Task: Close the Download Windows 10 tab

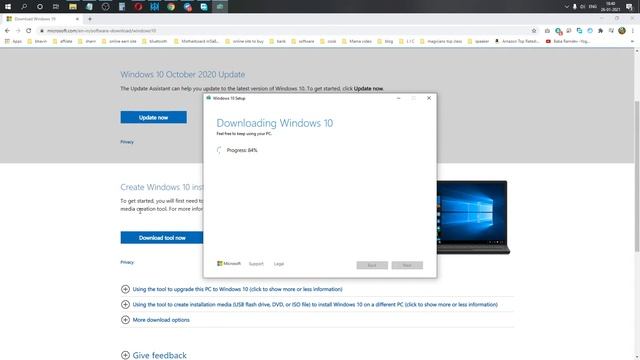Action: point(77,19)
